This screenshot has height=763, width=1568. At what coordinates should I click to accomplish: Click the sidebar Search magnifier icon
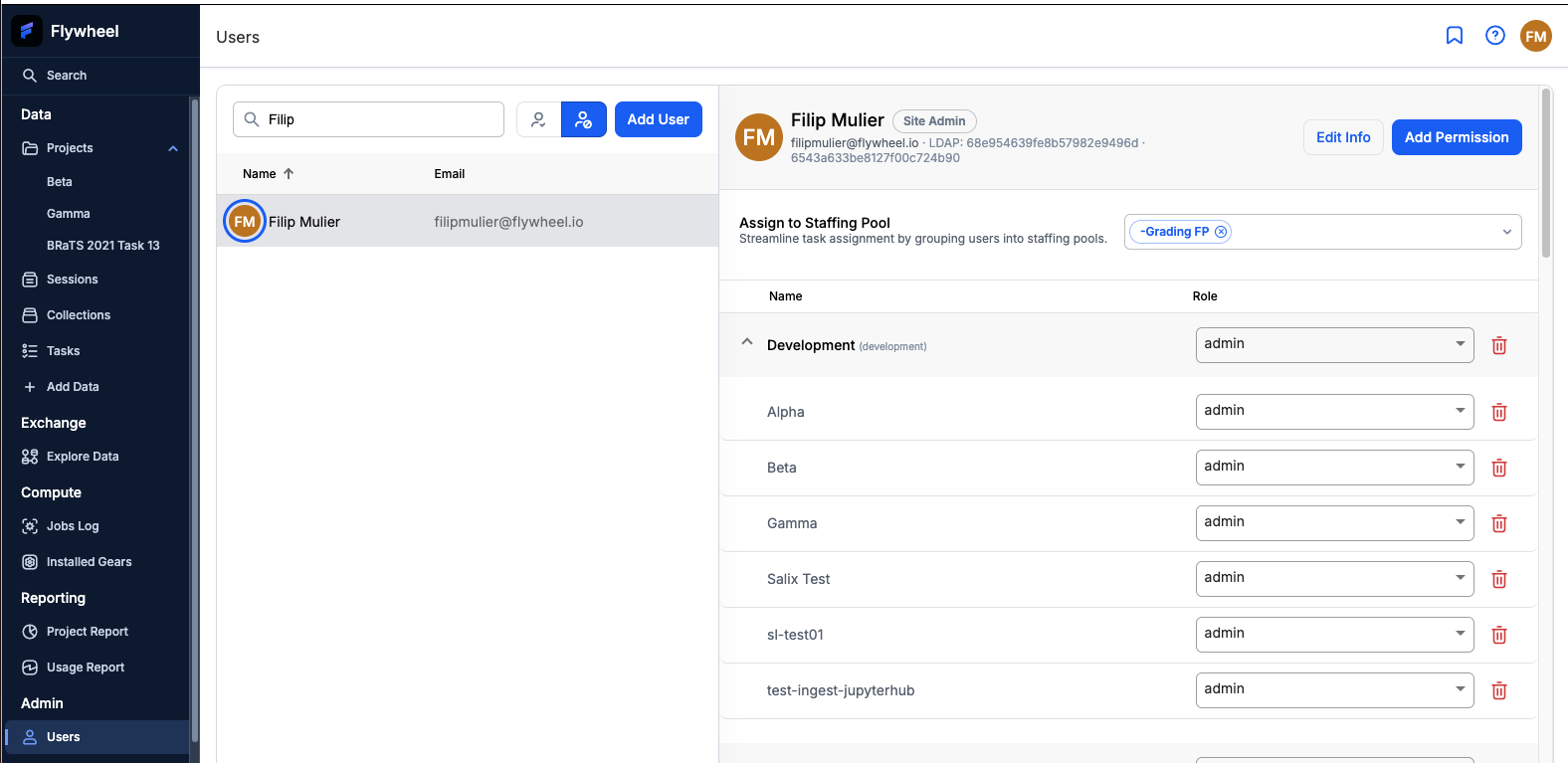[x=30, y=76]
